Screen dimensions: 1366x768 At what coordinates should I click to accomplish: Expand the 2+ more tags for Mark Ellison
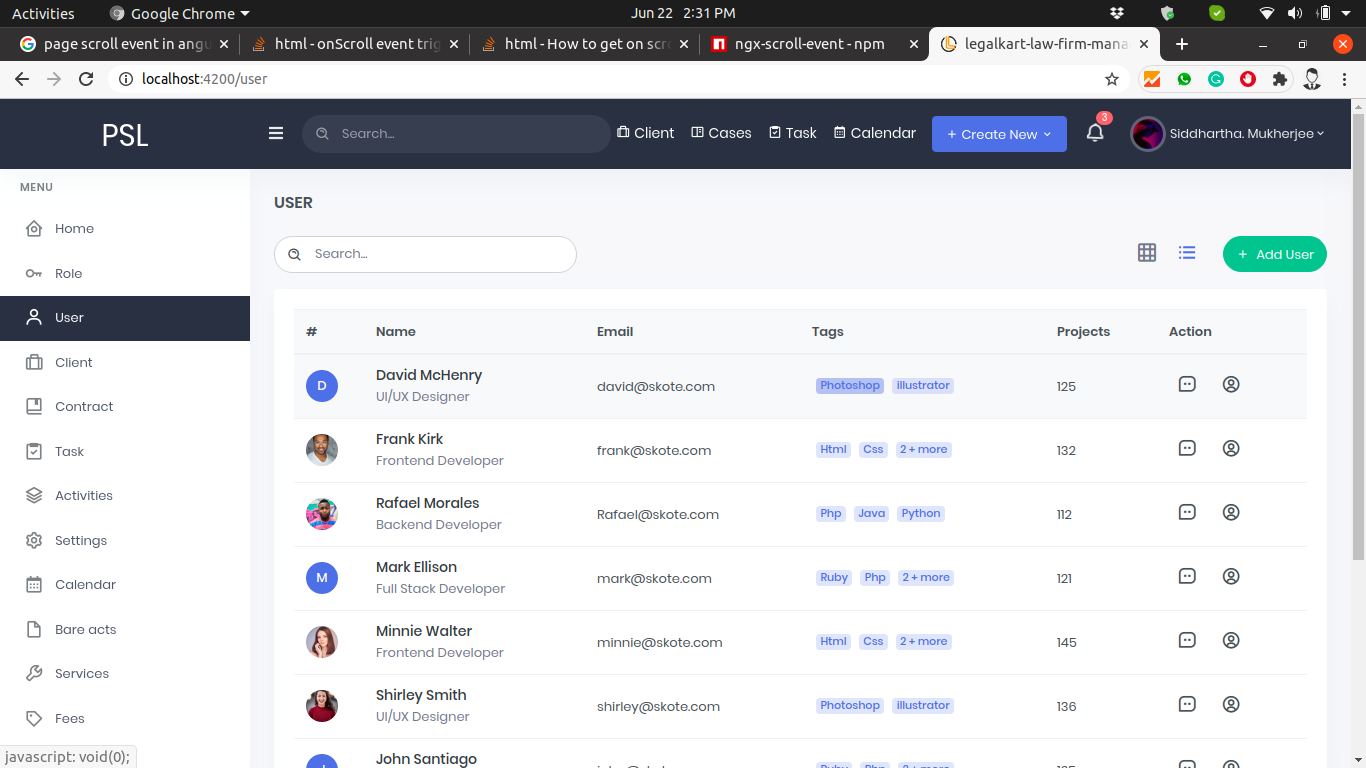coord(925,578)
